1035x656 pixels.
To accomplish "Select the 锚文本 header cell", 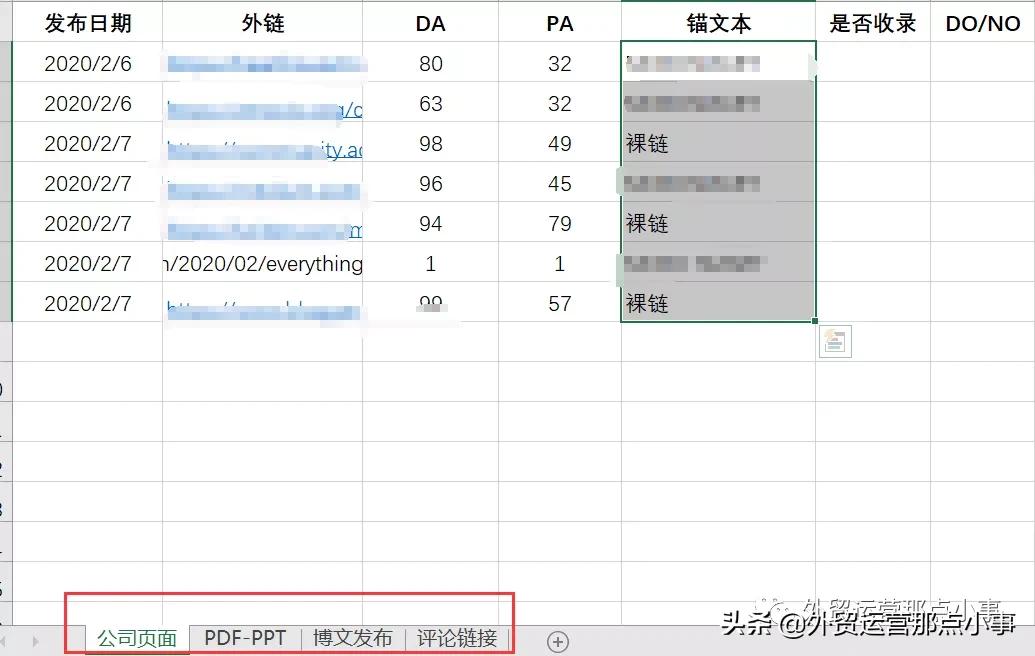I will 718,23.
